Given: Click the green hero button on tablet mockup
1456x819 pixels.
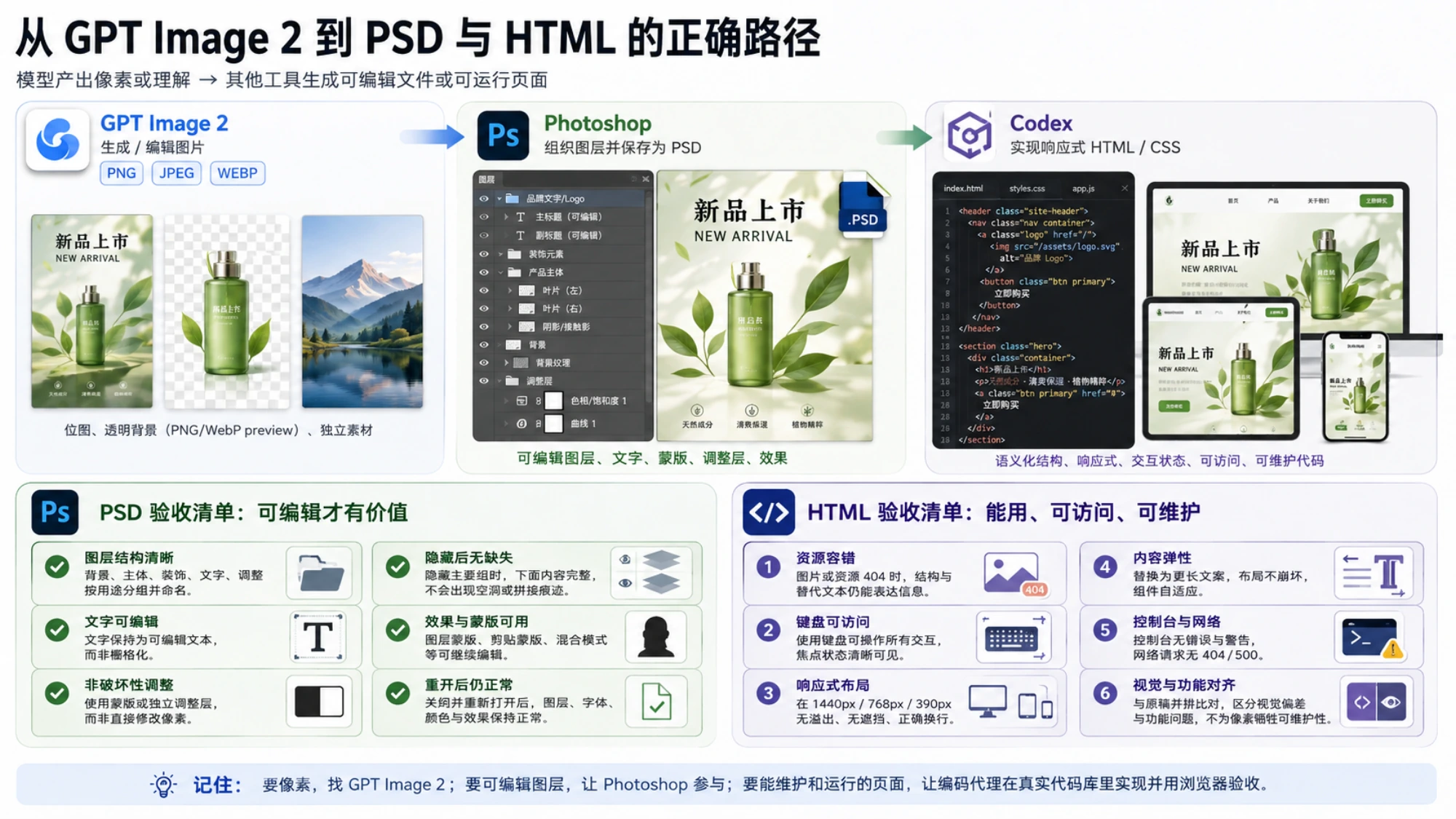Looking at the screenshot, I should (x=1174, y=406).
